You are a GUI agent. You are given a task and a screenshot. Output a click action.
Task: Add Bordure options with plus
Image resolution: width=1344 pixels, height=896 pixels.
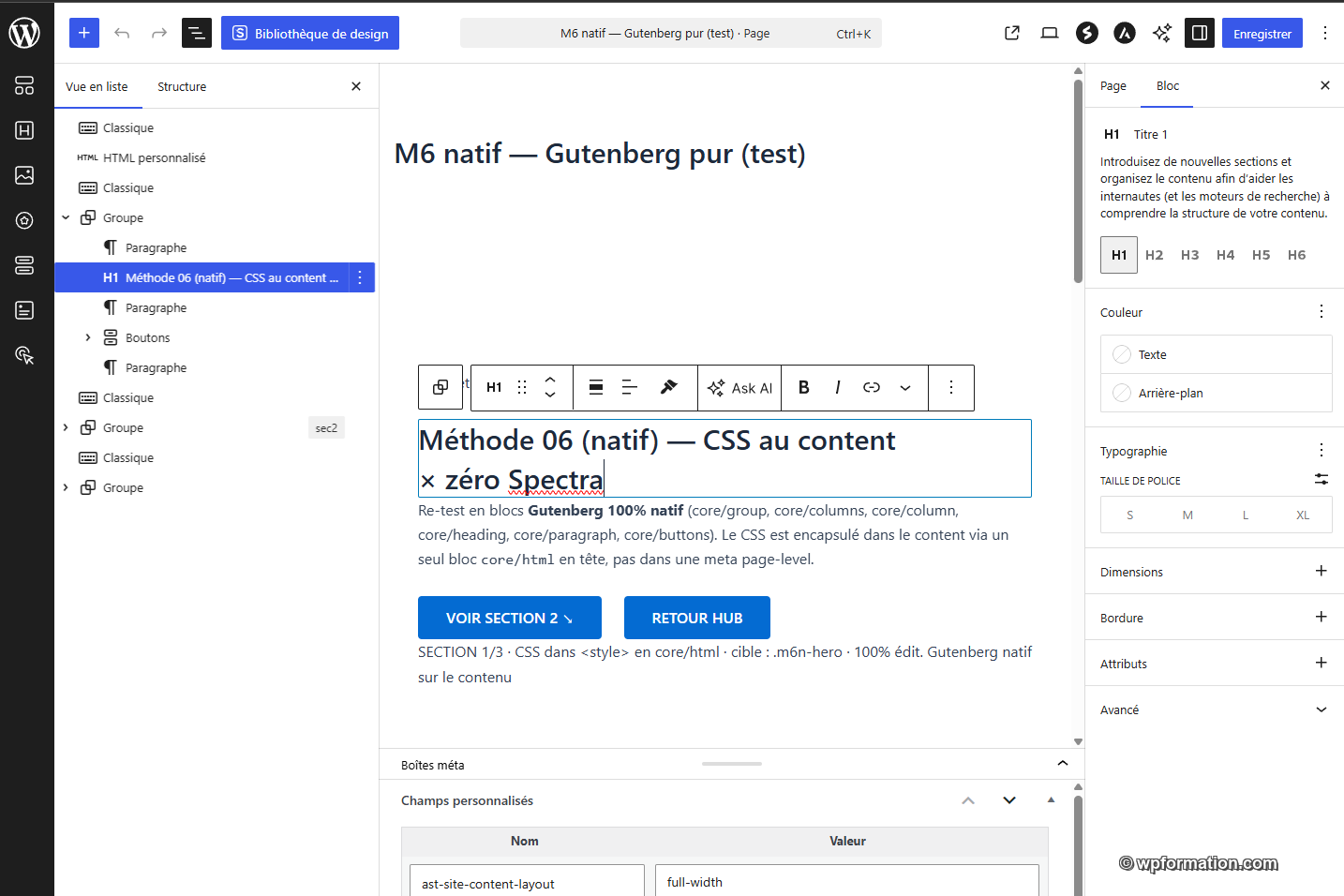pyautogui.click(x=1322, y=617)
